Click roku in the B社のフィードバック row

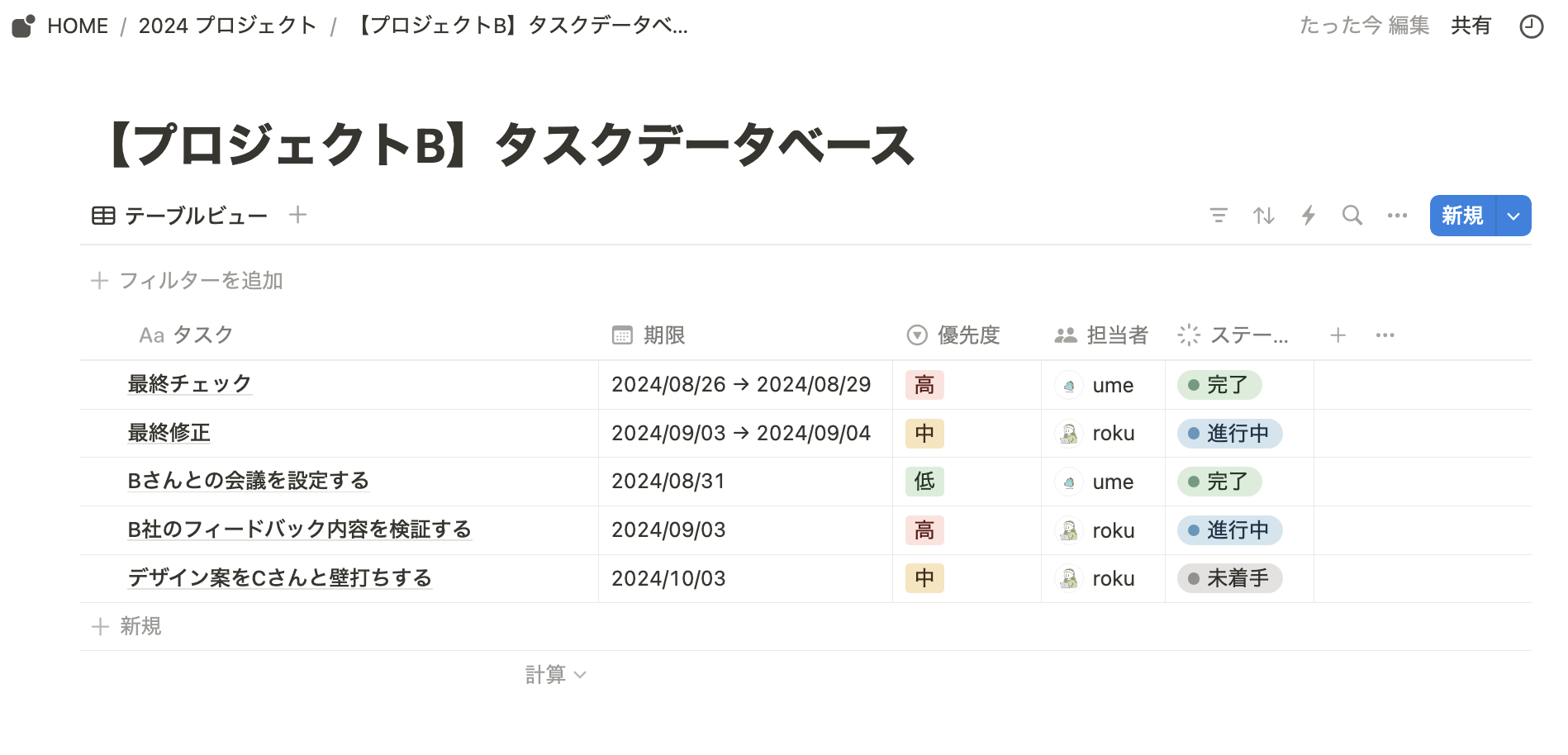[x=1114, y=530]
